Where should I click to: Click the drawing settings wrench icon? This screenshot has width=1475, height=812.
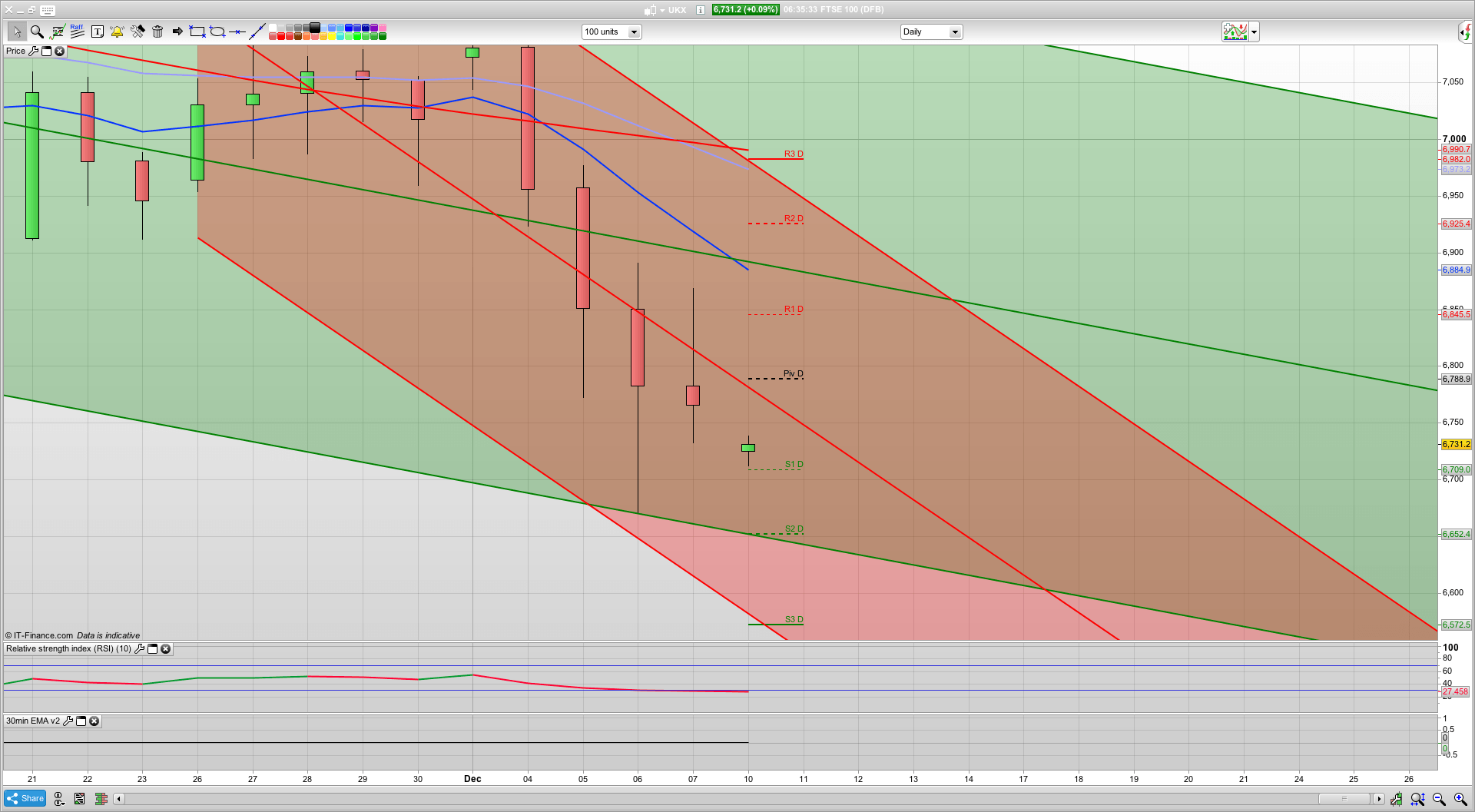pos(138,31)
